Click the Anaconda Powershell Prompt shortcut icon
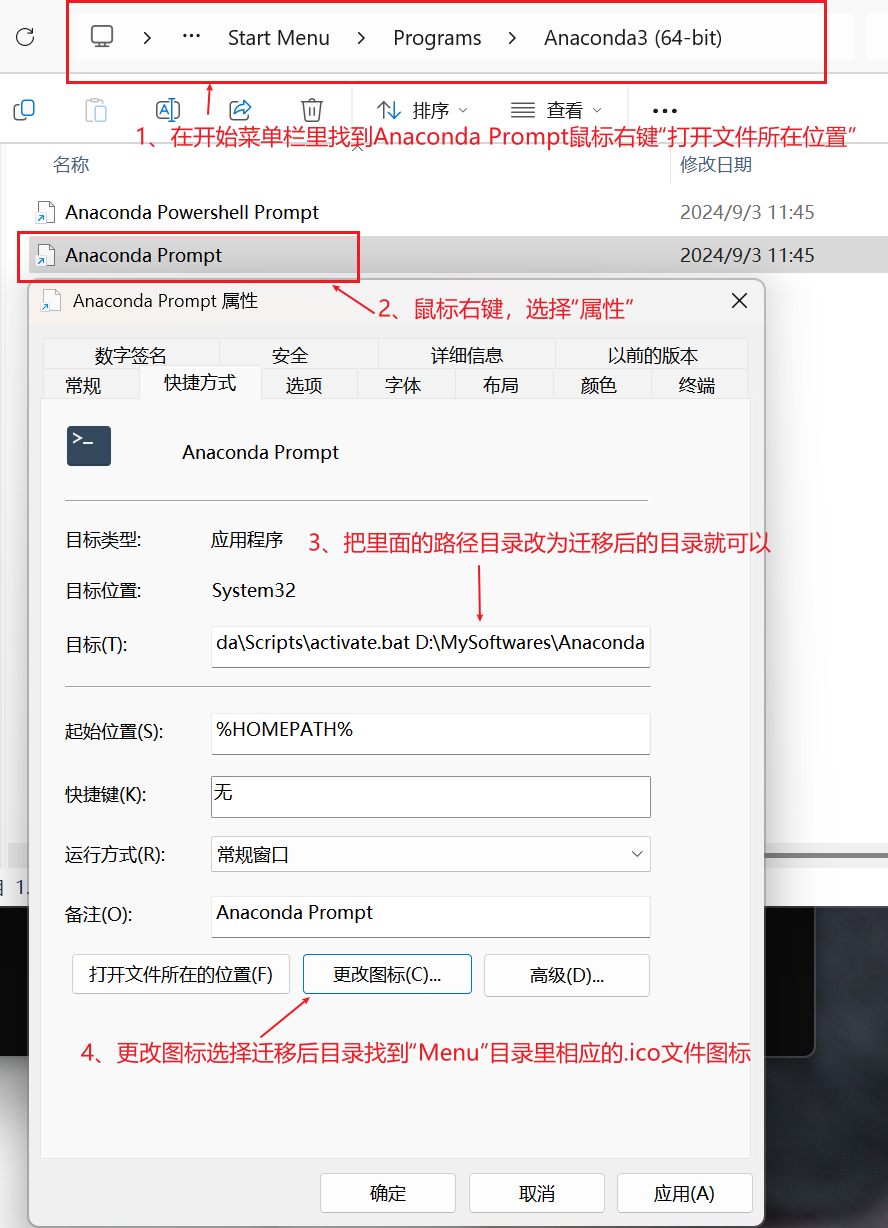Viewport: 888px width, 1228px height. pyautogui.click(x=45, y=212)
